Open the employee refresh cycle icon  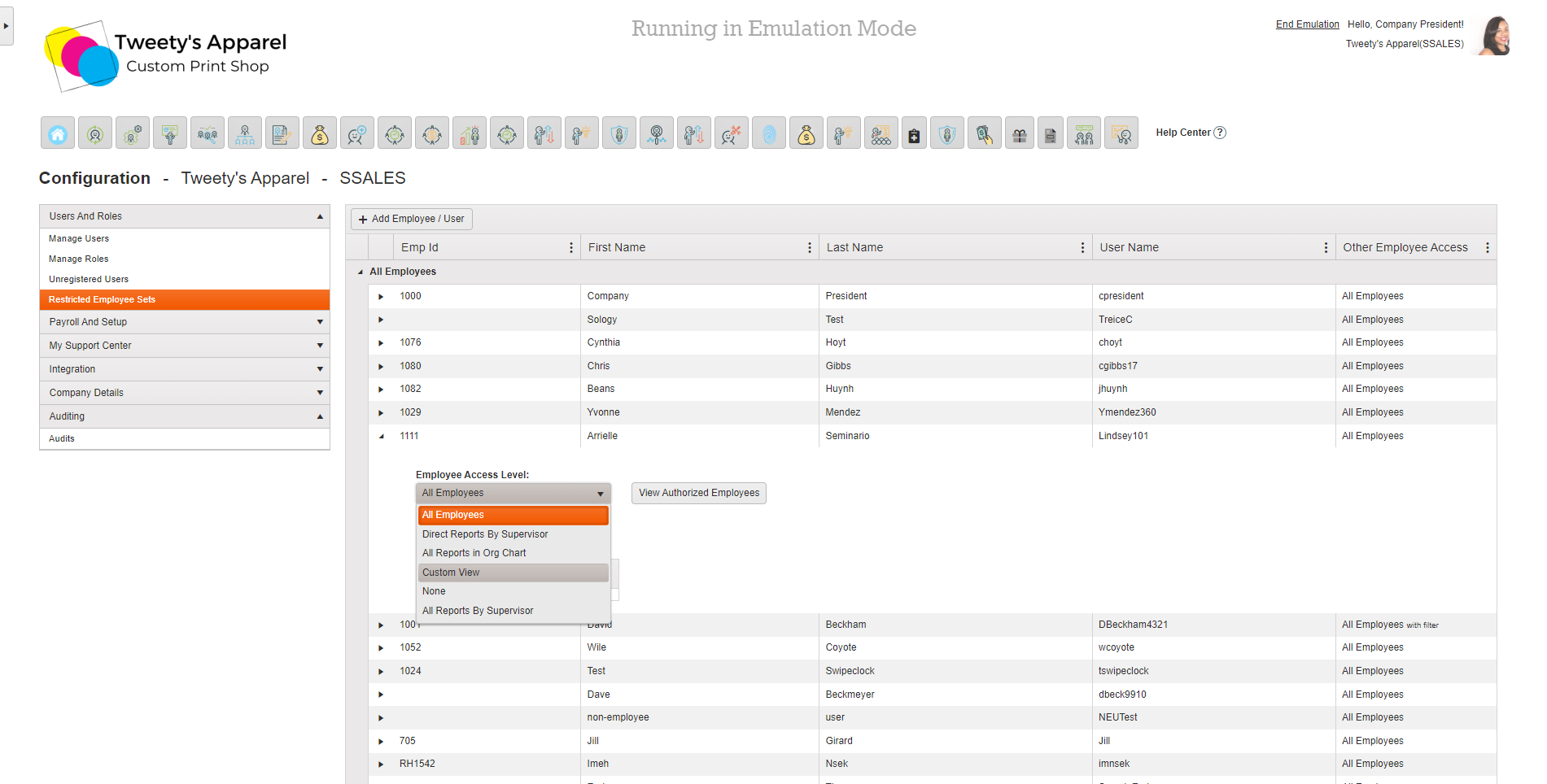click(95, 133)
